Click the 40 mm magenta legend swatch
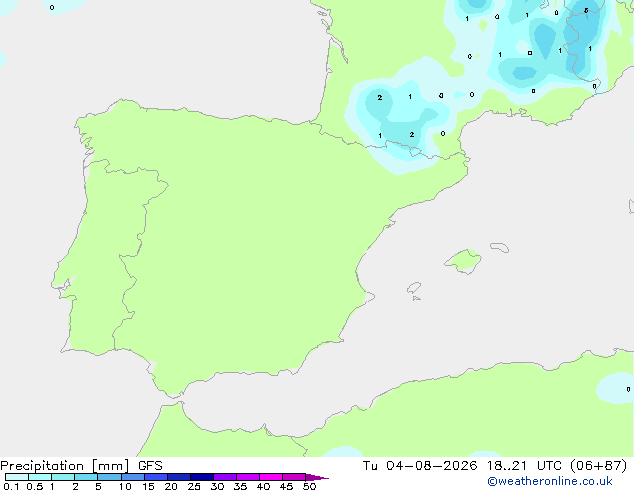Screen dimensions: 634x490 point(271,477)
